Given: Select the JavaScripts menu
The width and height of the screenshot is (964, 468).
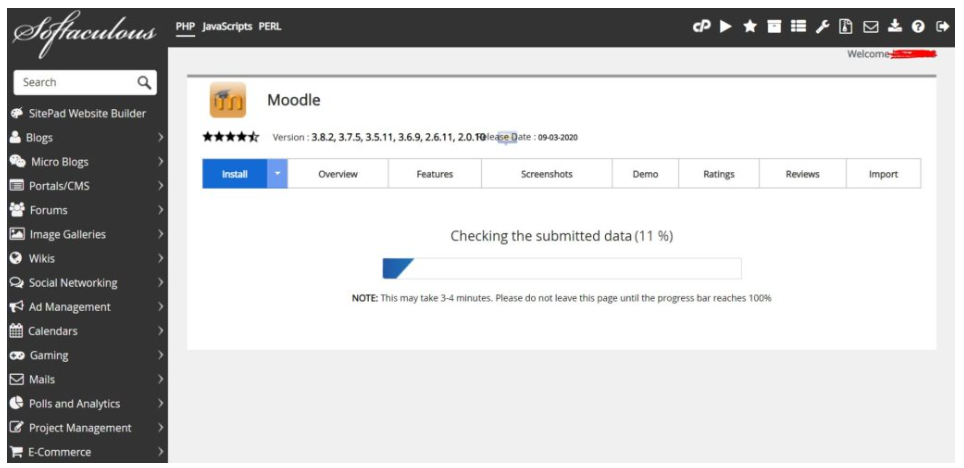Looking at the screenshot, I should click(227, 26).
